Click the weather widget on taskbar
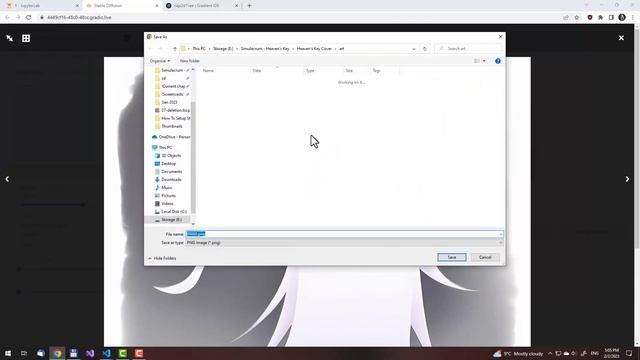640x360 pixels. click(x=518, y=353)
